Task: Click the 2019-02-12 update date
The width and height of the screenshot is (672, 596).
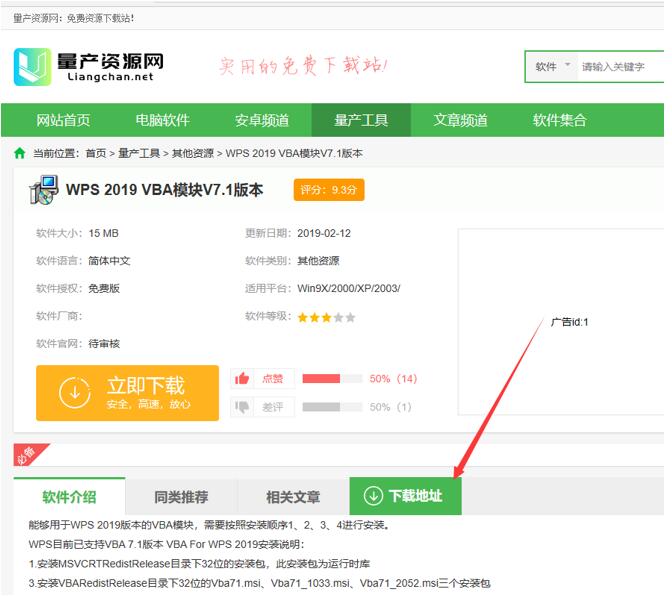Action: pyautogui.click(x=324, y=233)
